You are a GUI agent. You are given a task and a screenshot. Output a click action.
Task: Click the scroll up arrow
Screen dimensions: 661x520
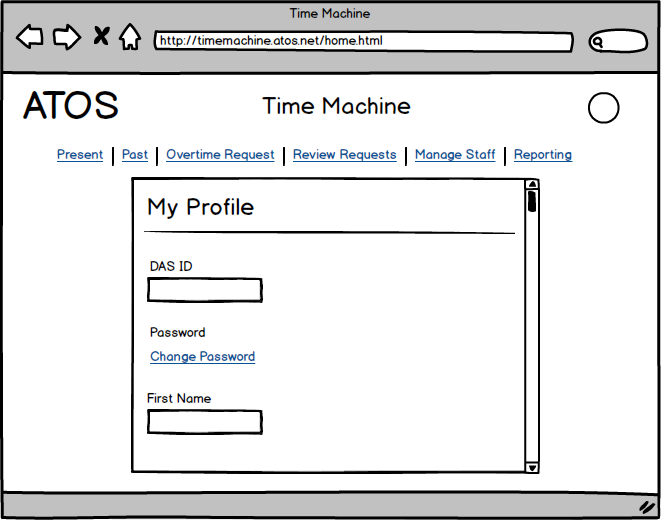pos(532,185)
